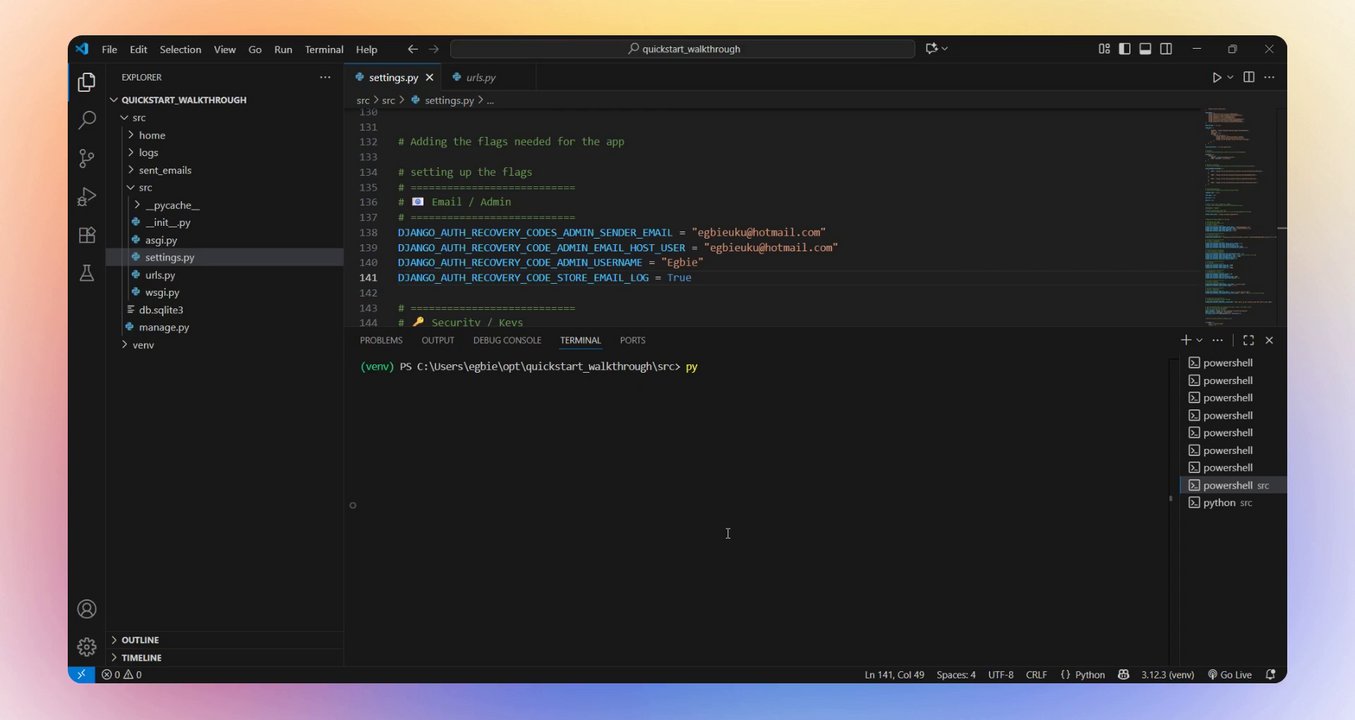Switch to the DEBUG CONSOLE tab
Viewport: 1355px width, 720px height.
[x=507, y=340]
